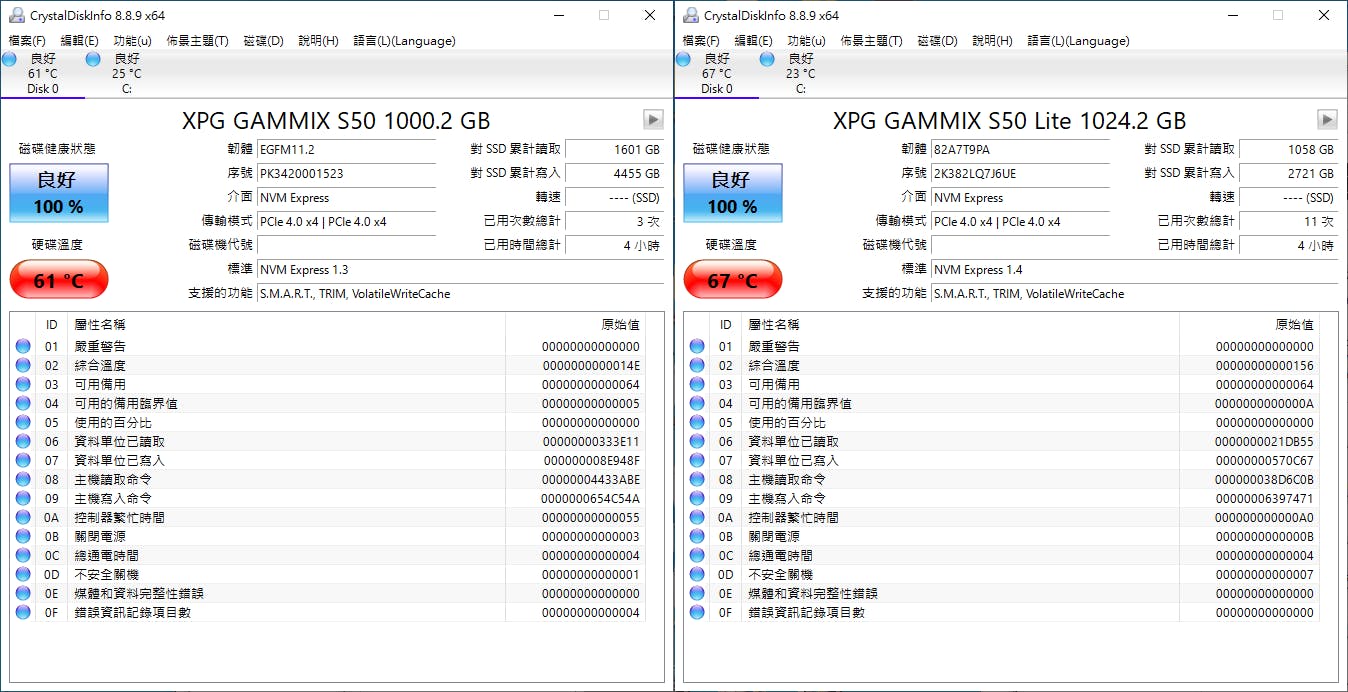The image size is (1348, 692).
Task: Open 語言(L)(Language) menu in right window
Action: 1078,41
